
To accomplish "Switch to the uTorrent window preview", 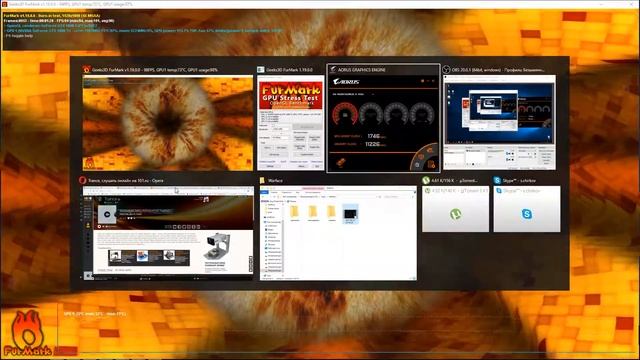I will [456, 209].
